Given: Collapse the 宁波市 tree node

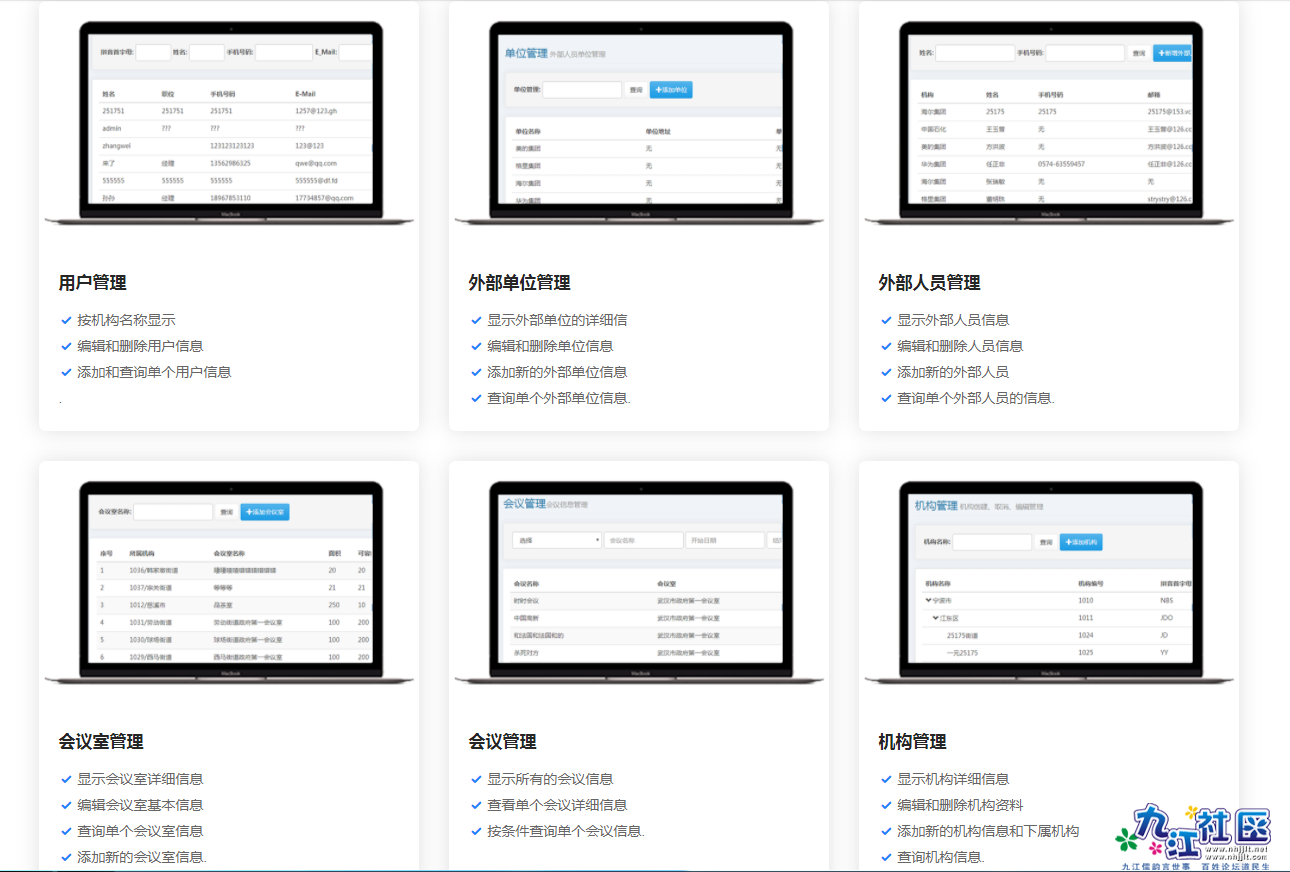Looking at the screenshot, I should click(x=927, y=601).
